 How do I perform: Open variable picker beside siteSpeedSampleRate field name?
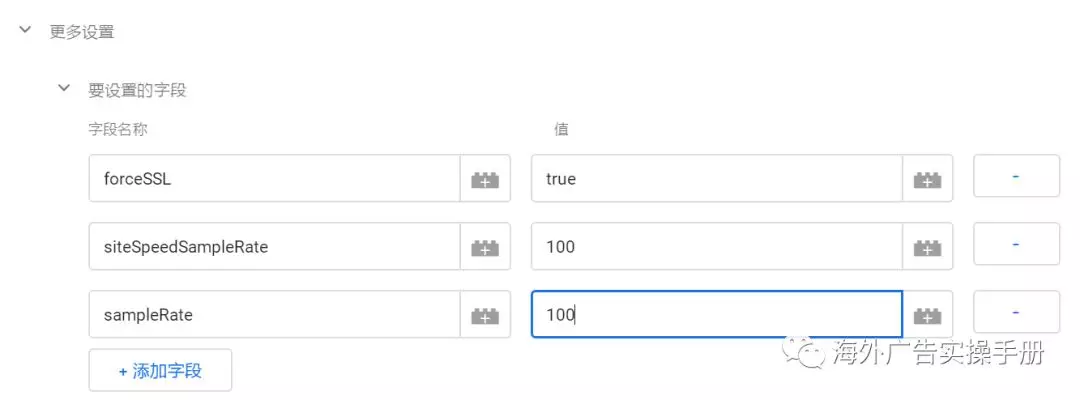(x=485, y=247)
